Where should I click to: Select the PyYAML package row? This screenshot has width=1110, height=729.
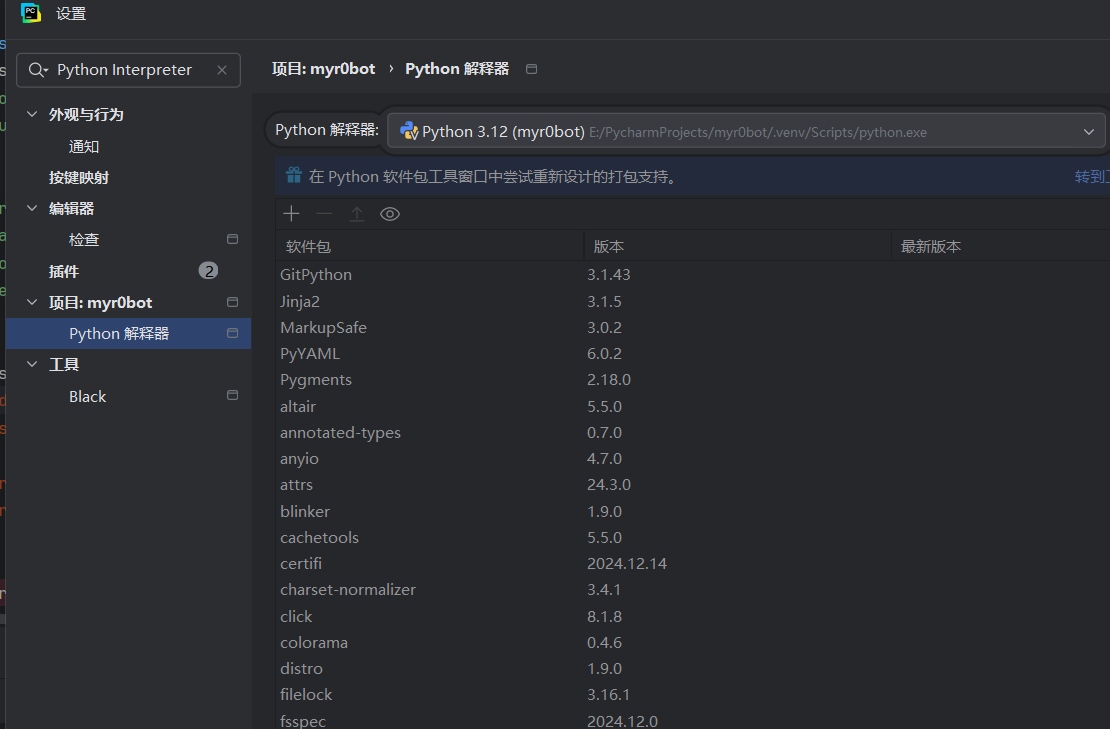tap(692, 353)
